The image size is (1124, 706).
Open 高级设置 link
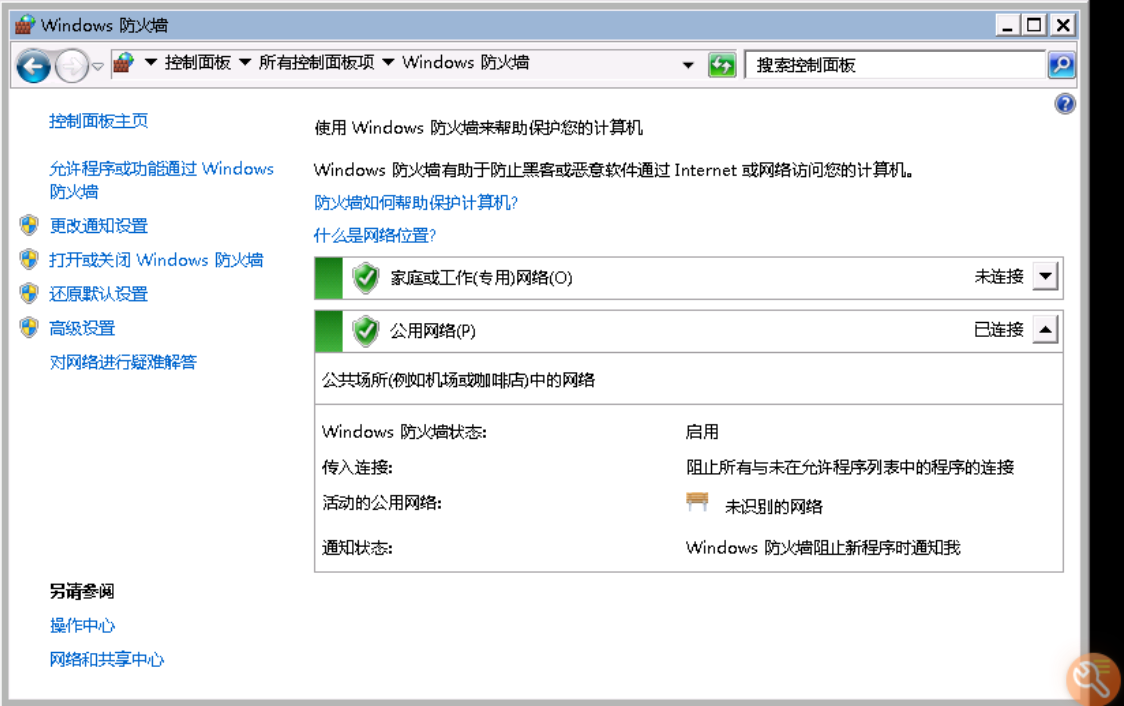[x=82, y=328]
